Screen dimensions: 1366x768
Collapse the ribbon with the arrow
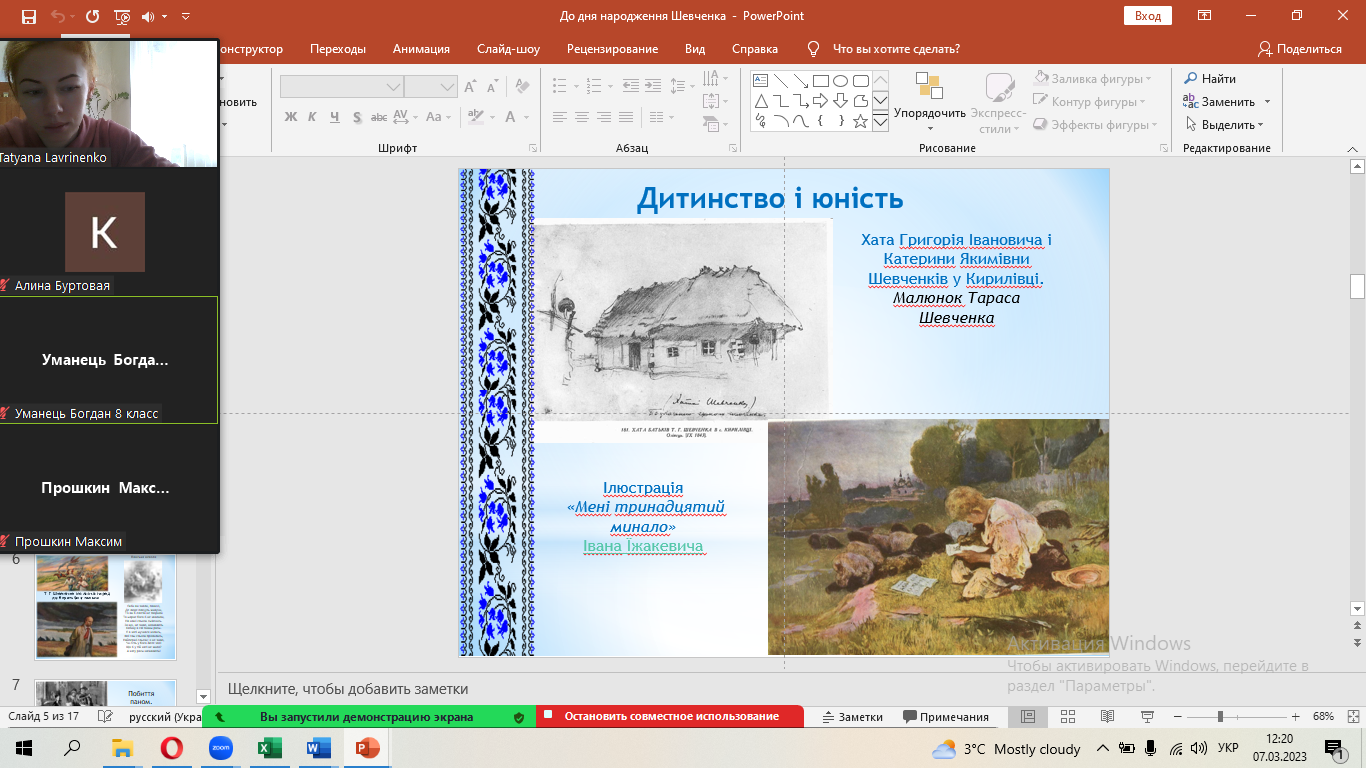[1353, 148]
